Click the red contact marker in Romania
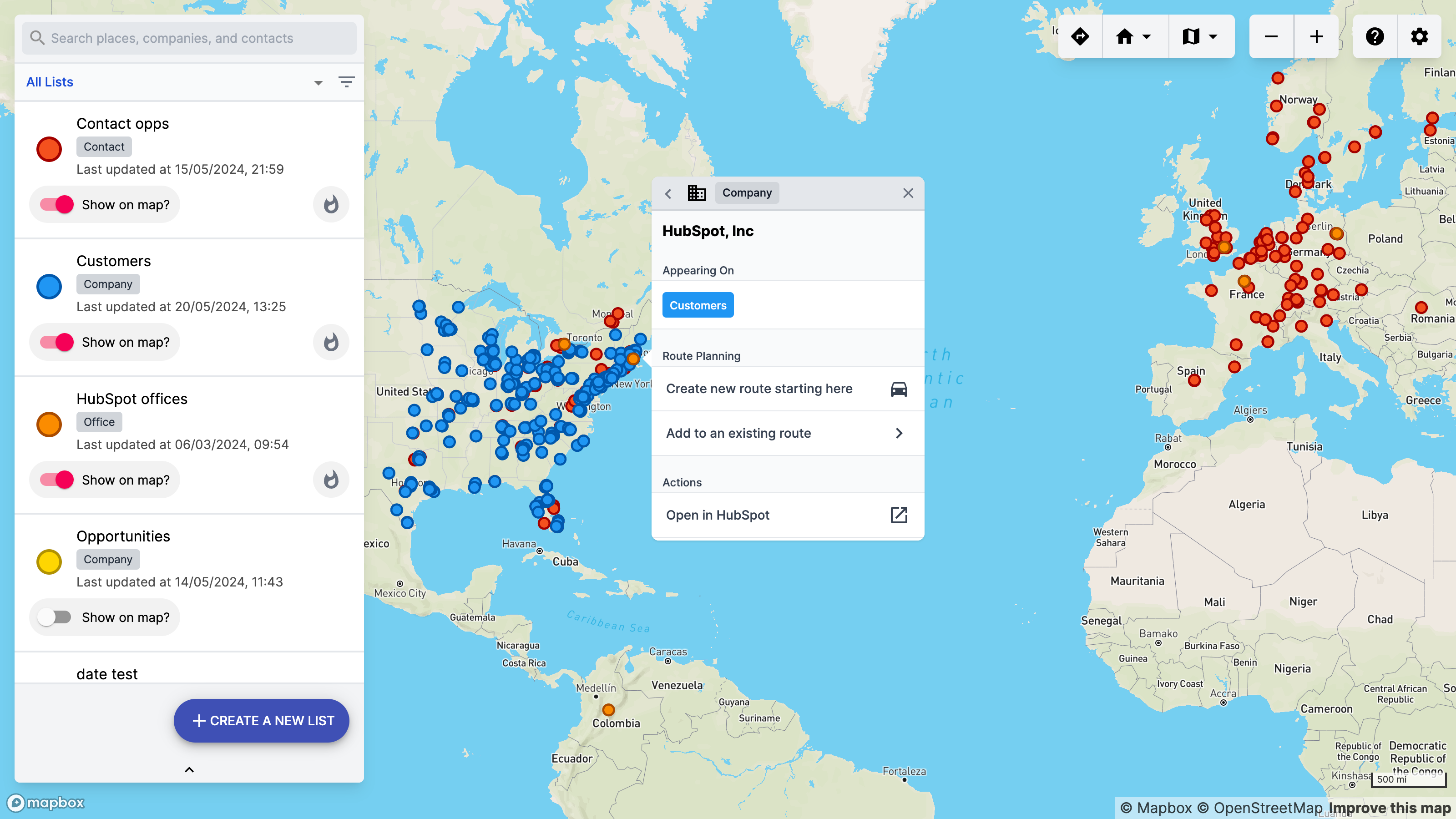1456x819 pixels. [x=1421, y=308]
